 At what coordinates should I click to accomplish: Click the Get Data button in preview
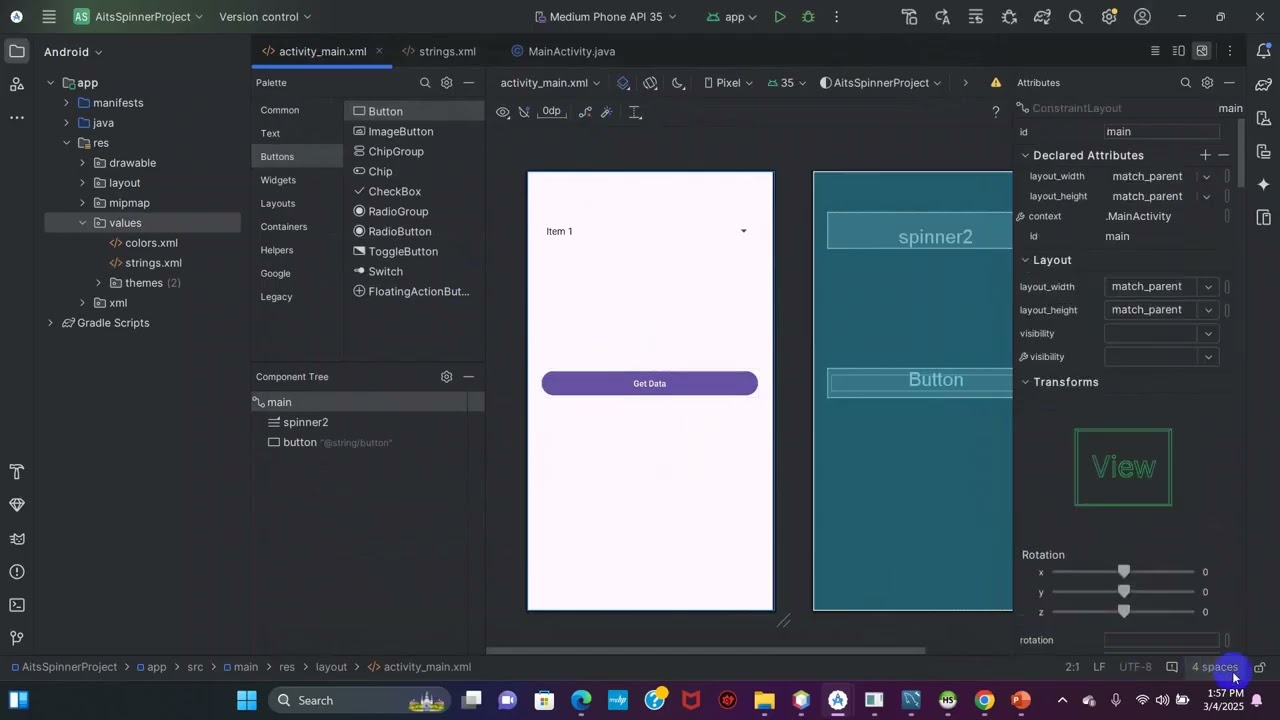pos(650,384)
